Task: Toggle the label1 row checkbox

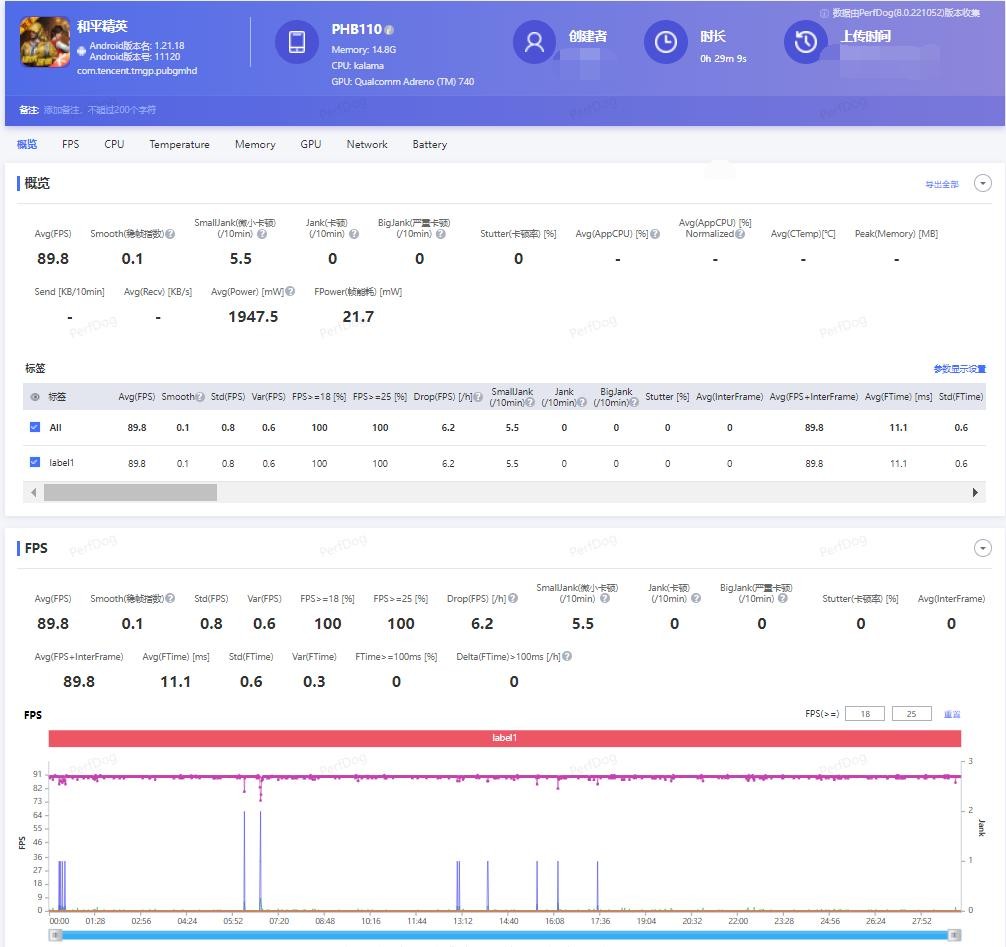Action: [x=35, y=463]
